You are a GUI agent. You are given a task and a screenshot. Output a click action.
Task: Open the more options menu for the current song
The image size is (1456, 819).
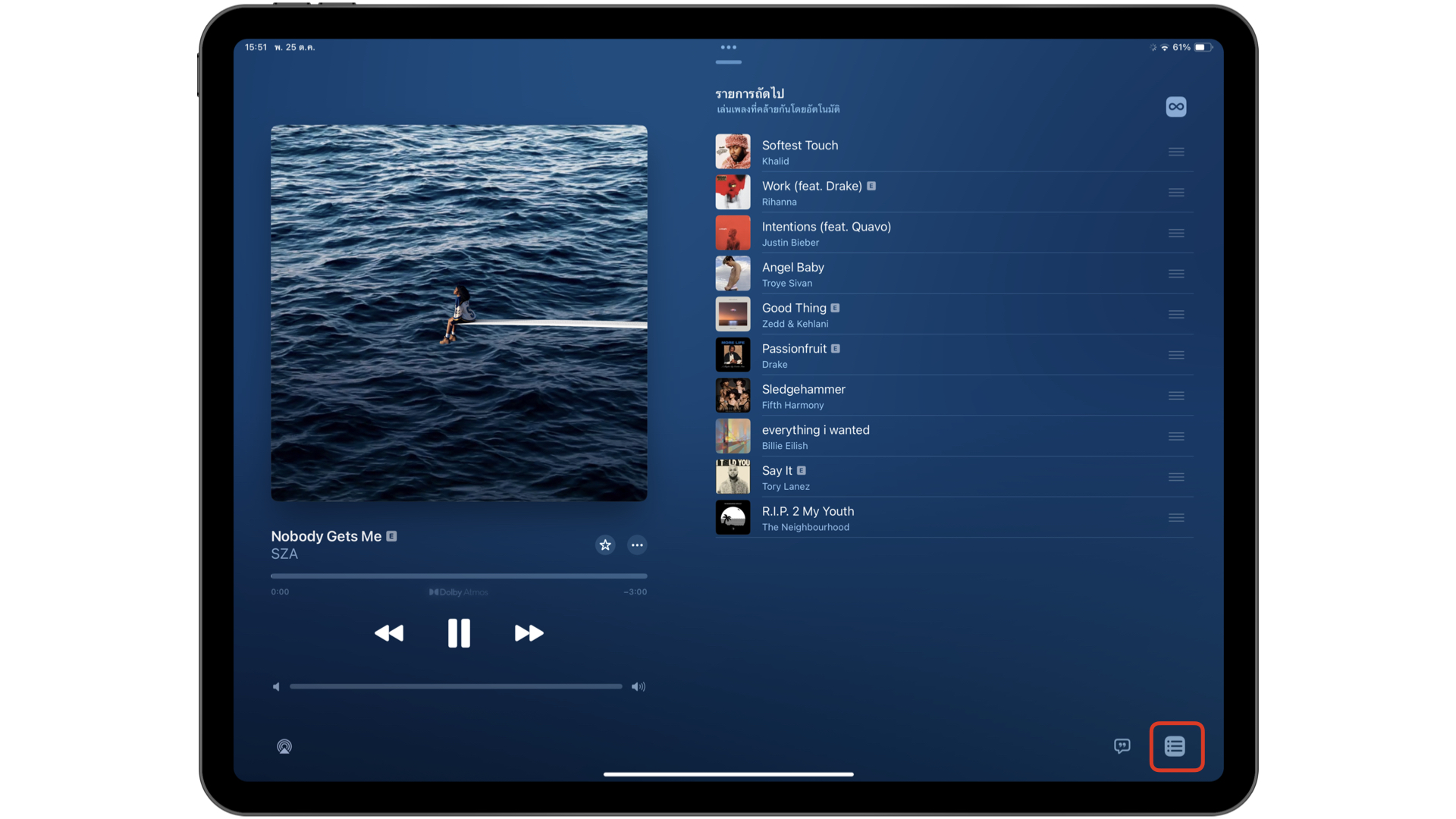(637, 544)
